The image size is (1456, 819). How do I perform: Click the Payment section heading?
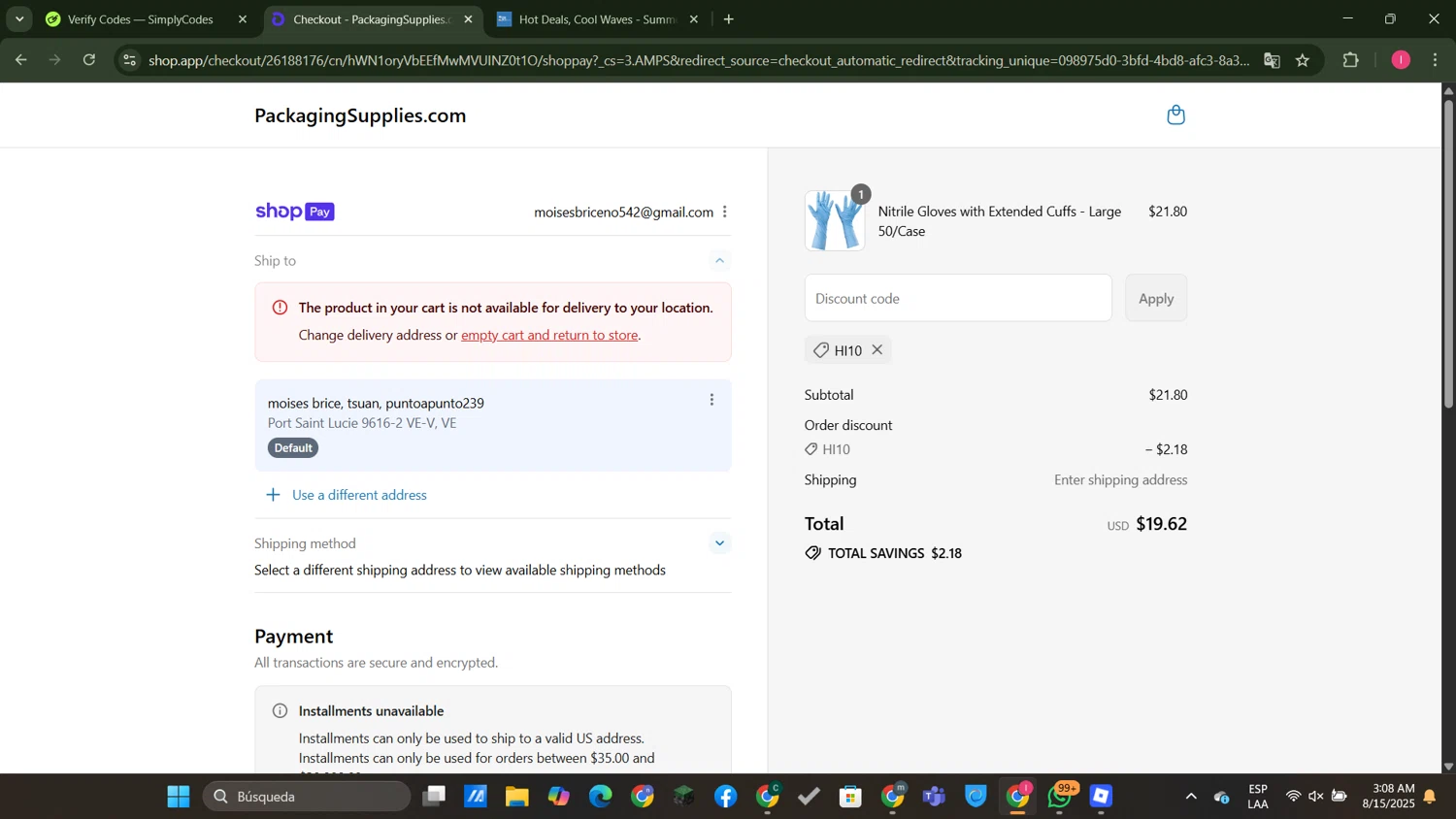(293, 637)
